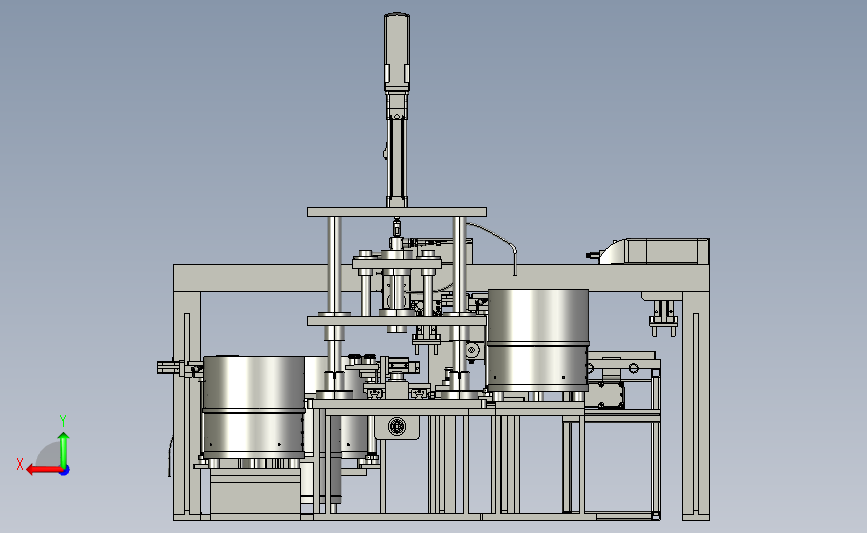Select the left vibratory bowl feeder drum
Viewport: 867px width, 533px height.
254,408
